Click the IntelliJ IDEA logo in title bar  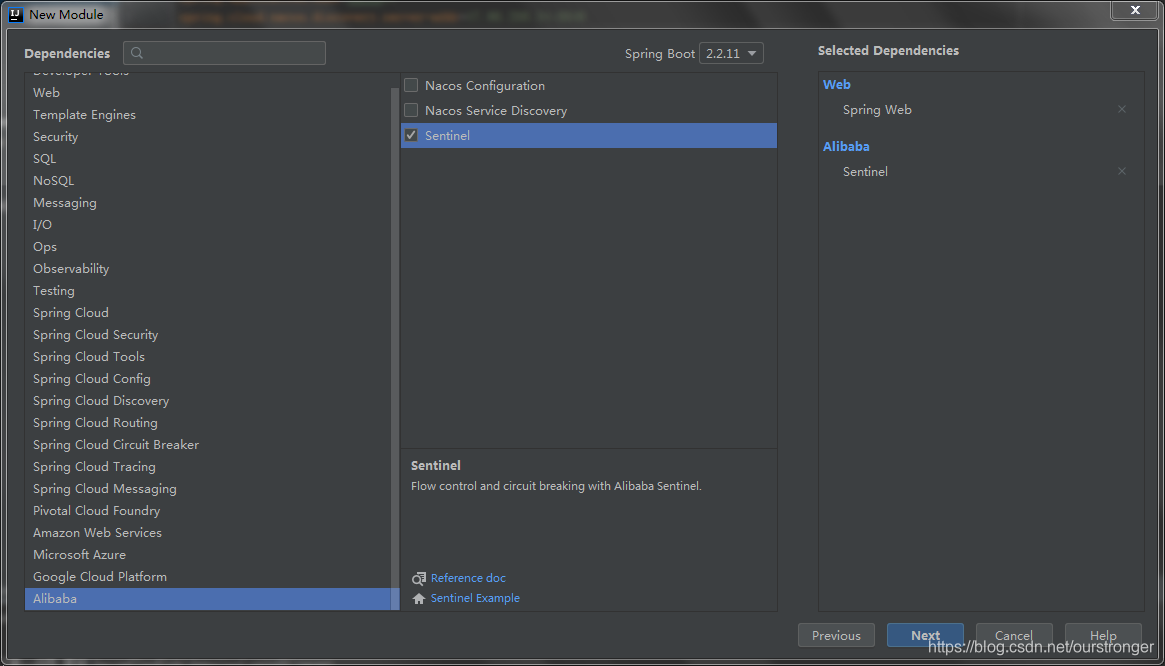[x=16, y=14]
